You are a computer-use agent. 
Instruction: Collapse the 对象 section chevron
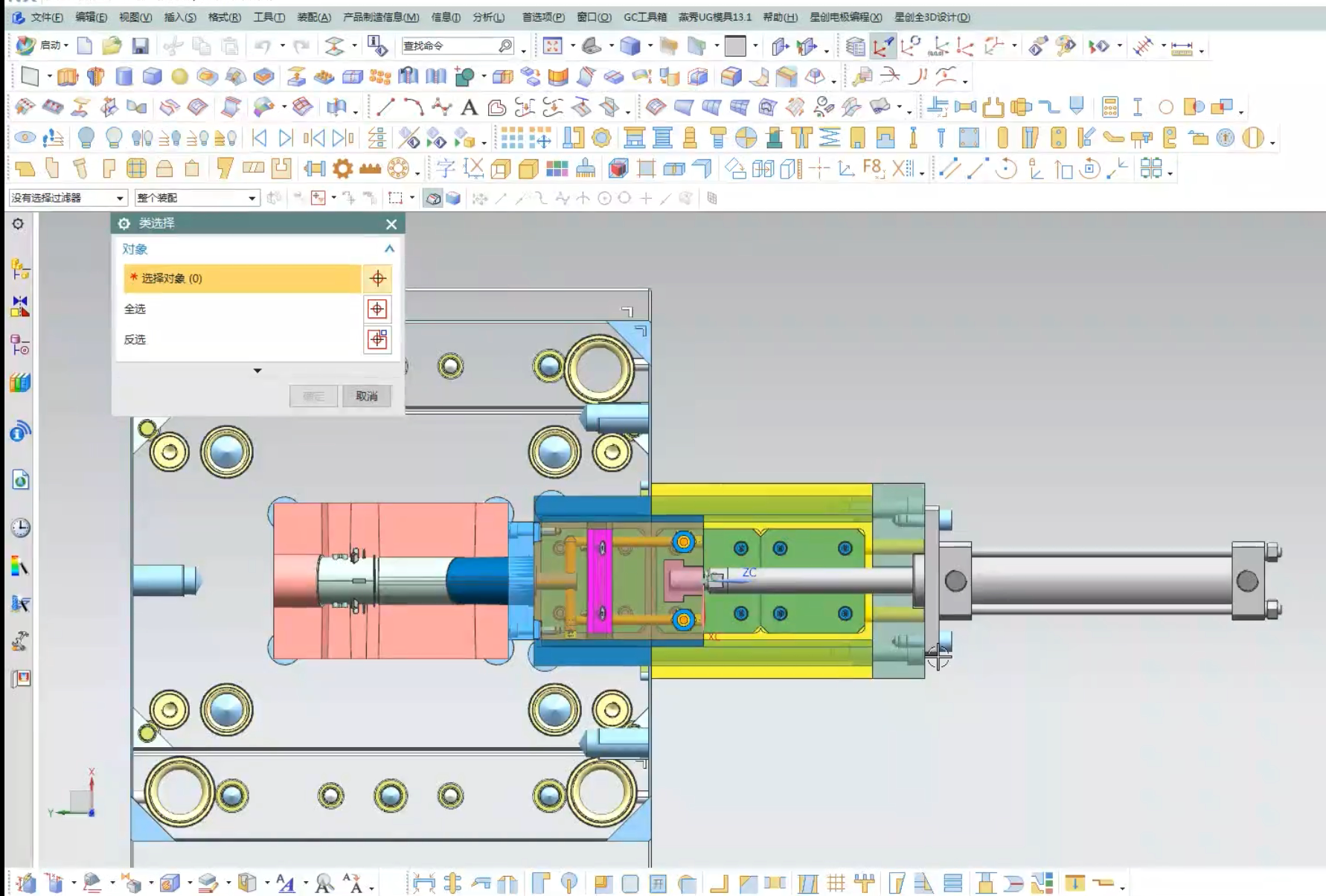(389, 249)
